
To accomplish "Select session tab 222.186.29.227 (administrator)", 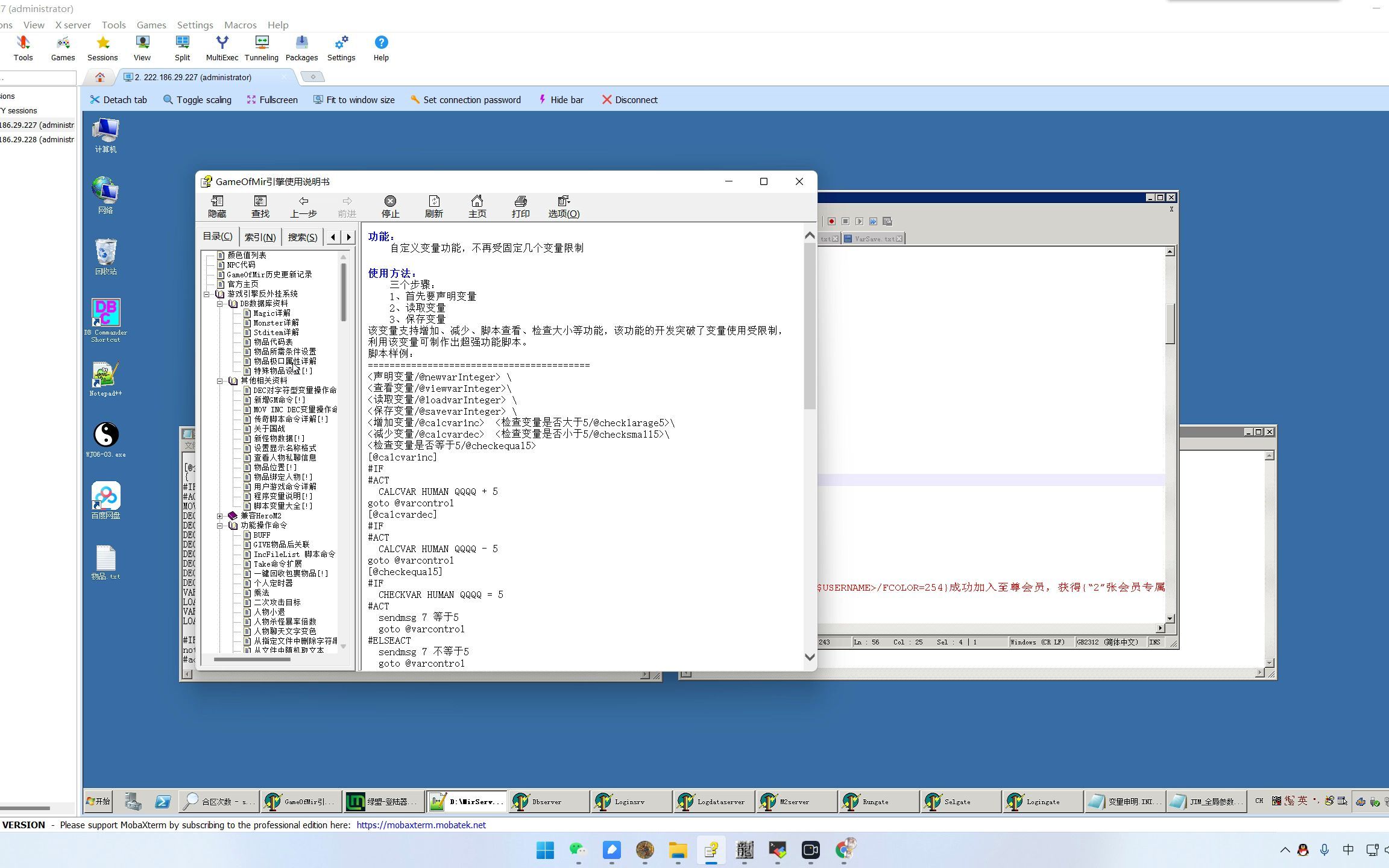I will pos(193,77).
